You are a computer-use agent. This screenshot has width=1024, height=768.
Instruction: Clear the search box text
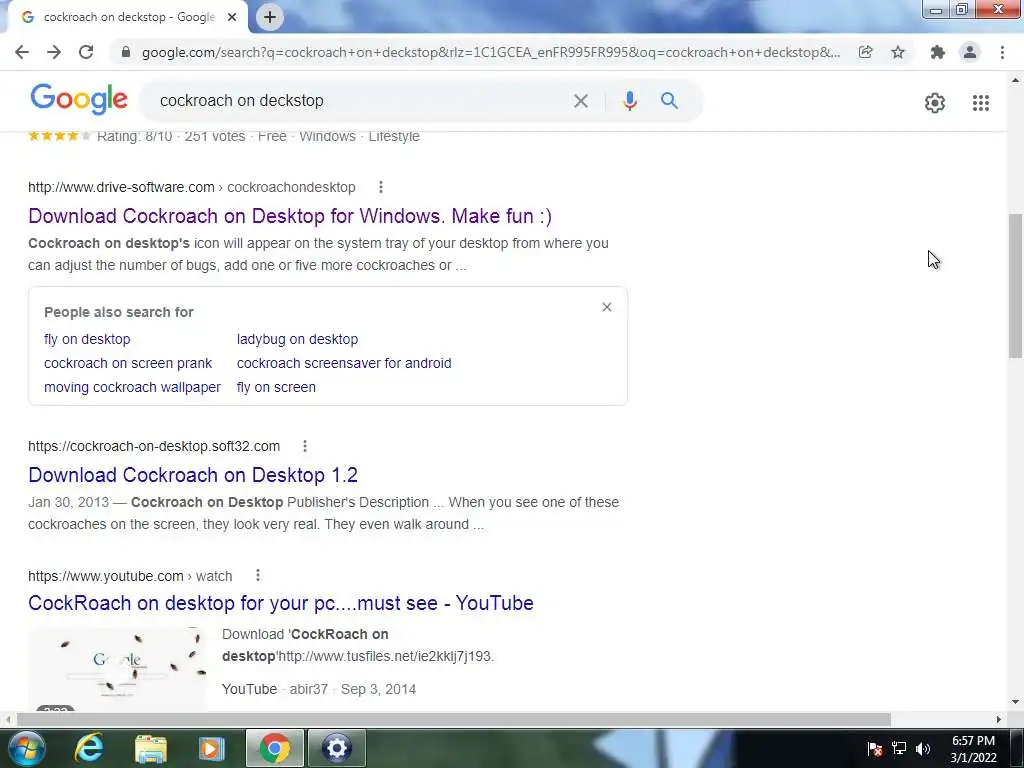click(581, 101)
